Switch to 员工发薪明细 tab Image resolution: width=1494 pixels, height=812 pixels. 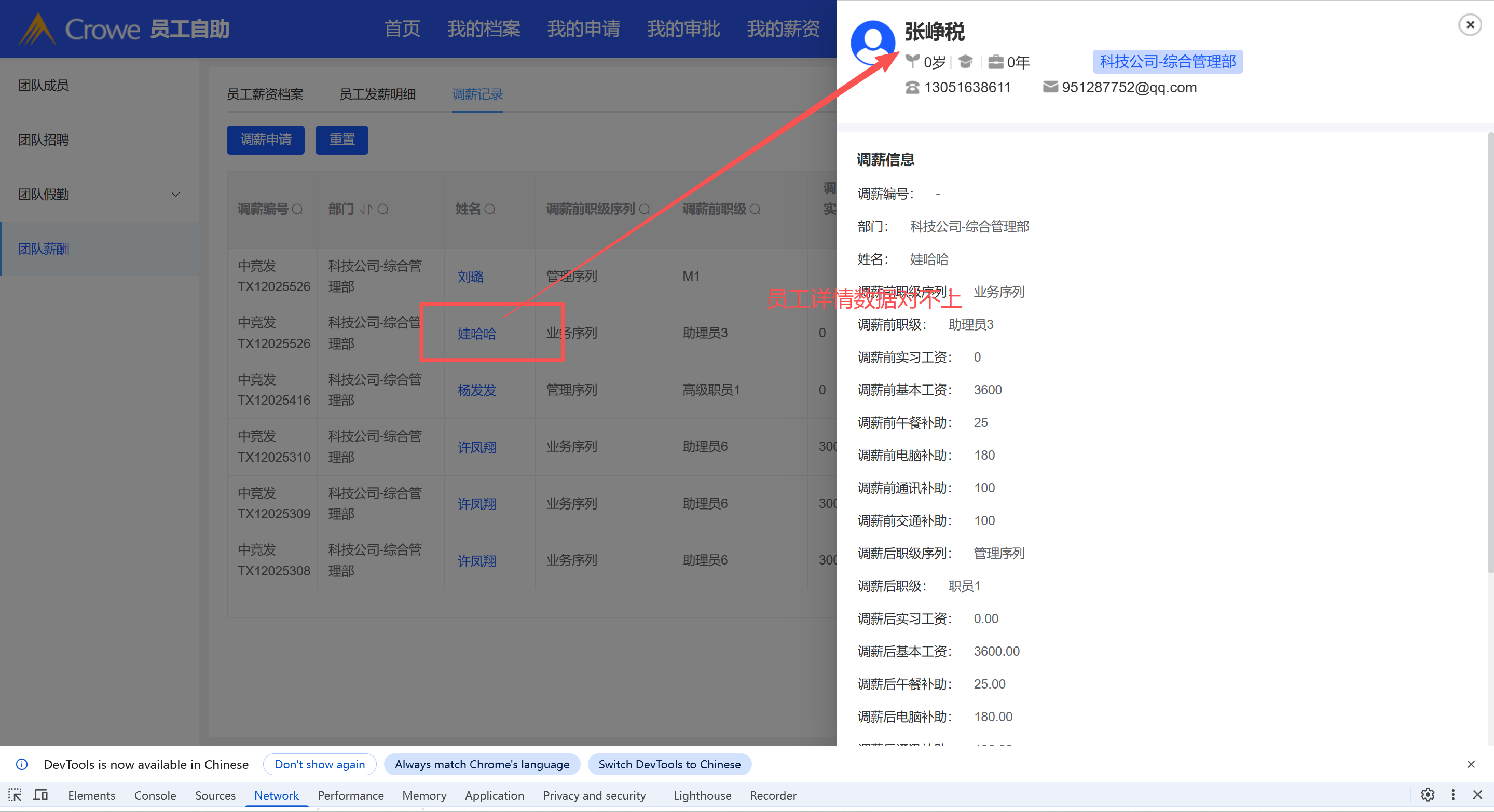point(377,94)
